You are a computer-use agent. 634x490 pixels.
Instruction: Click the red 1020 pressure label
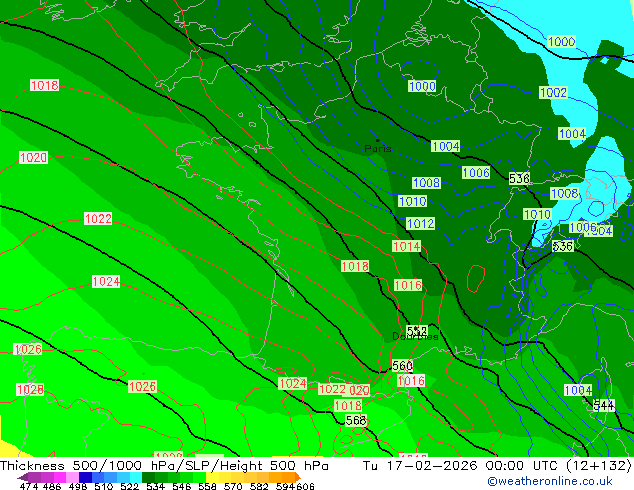(34, 157)
